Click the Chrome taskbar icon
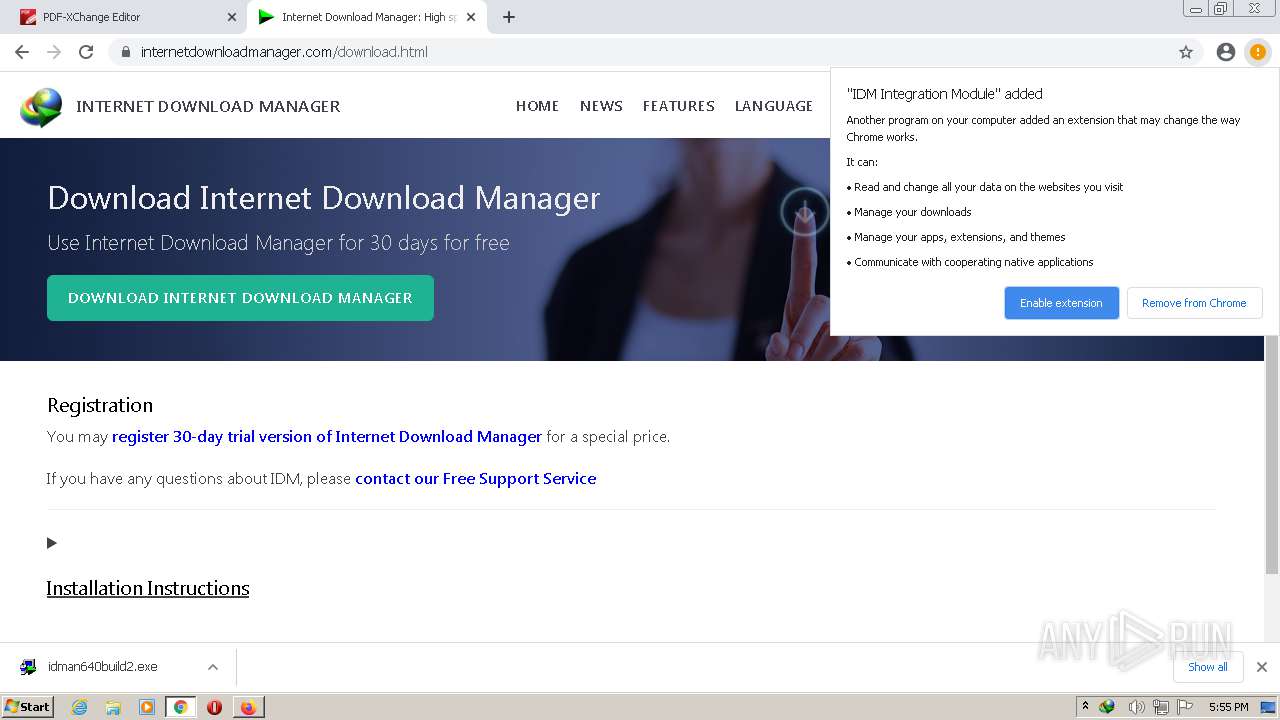This screenshot has height=720, width=1280. click(x=180, y=707)
